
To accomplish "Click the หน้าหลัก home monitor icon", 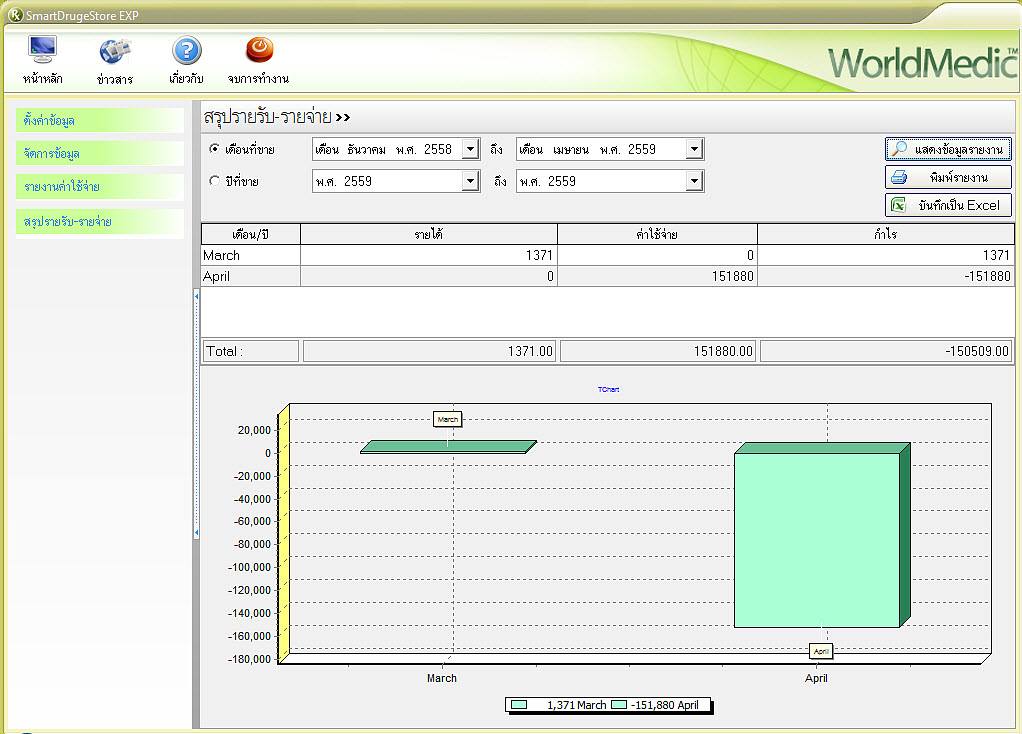I will click(x=42, y=50).
